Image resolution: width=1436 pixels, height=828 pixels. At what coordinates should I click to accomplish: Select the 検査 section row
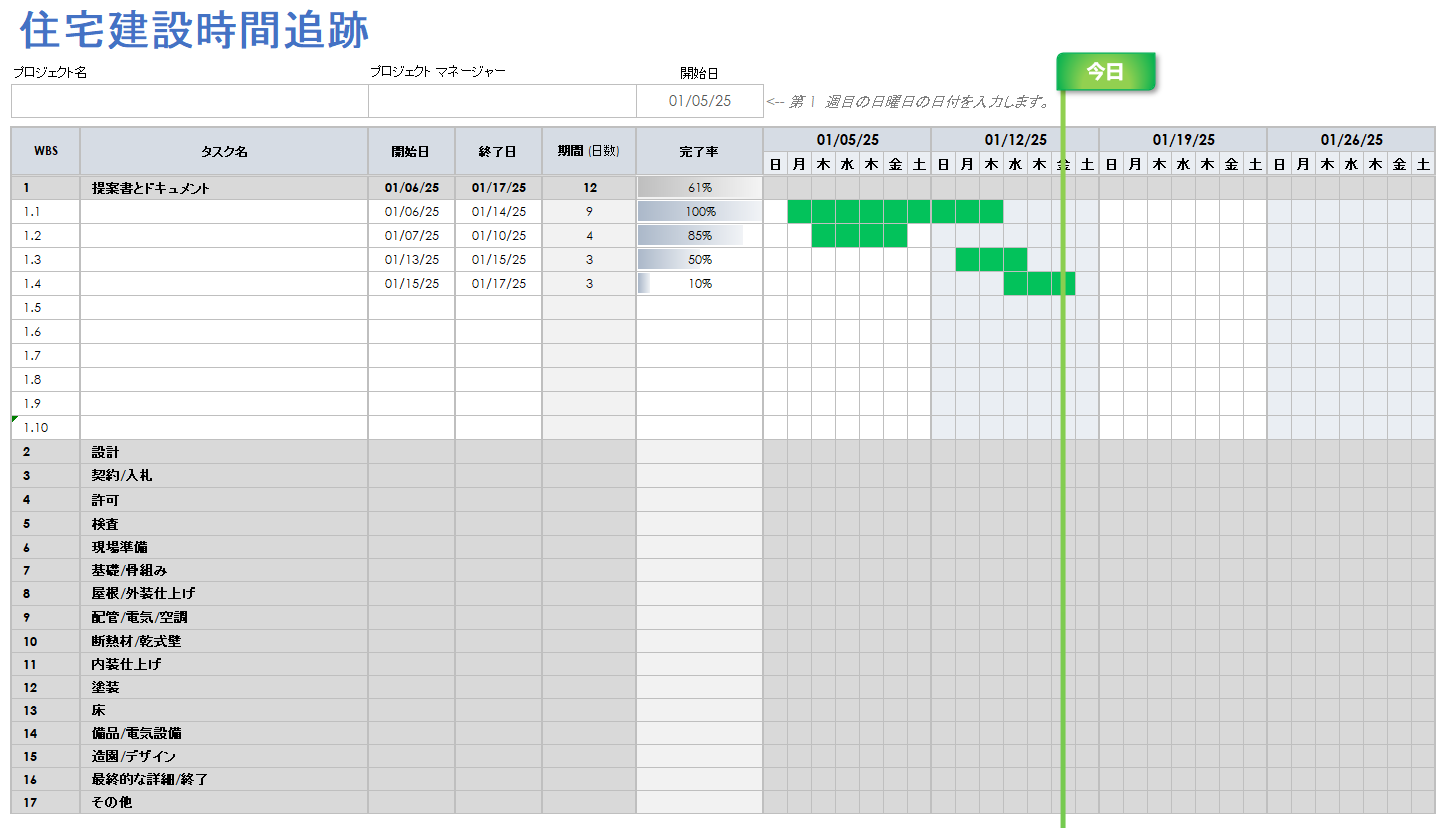[723, 524]
